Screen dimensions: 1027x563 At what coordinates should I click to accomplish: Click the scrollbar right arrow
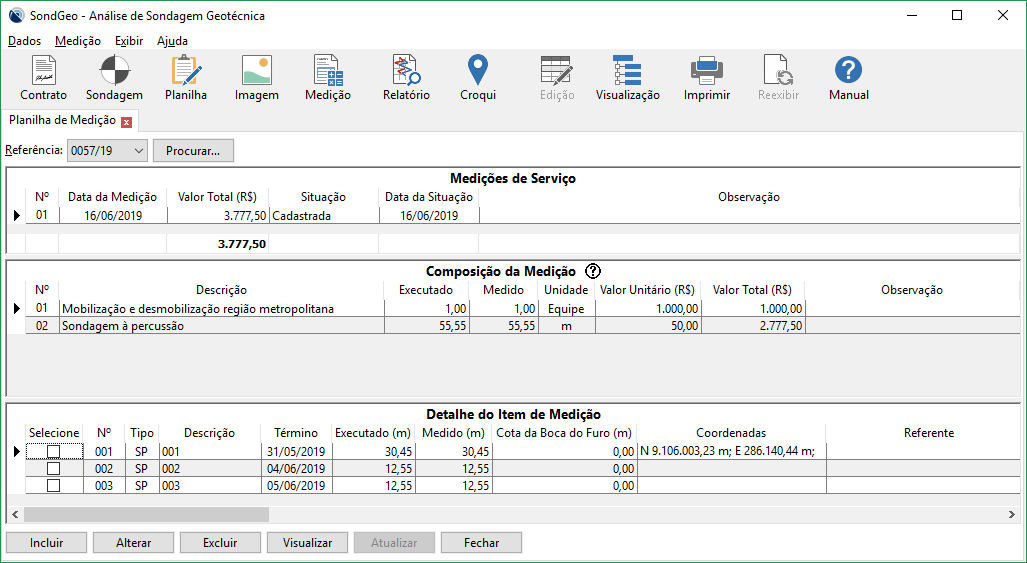1011,515
